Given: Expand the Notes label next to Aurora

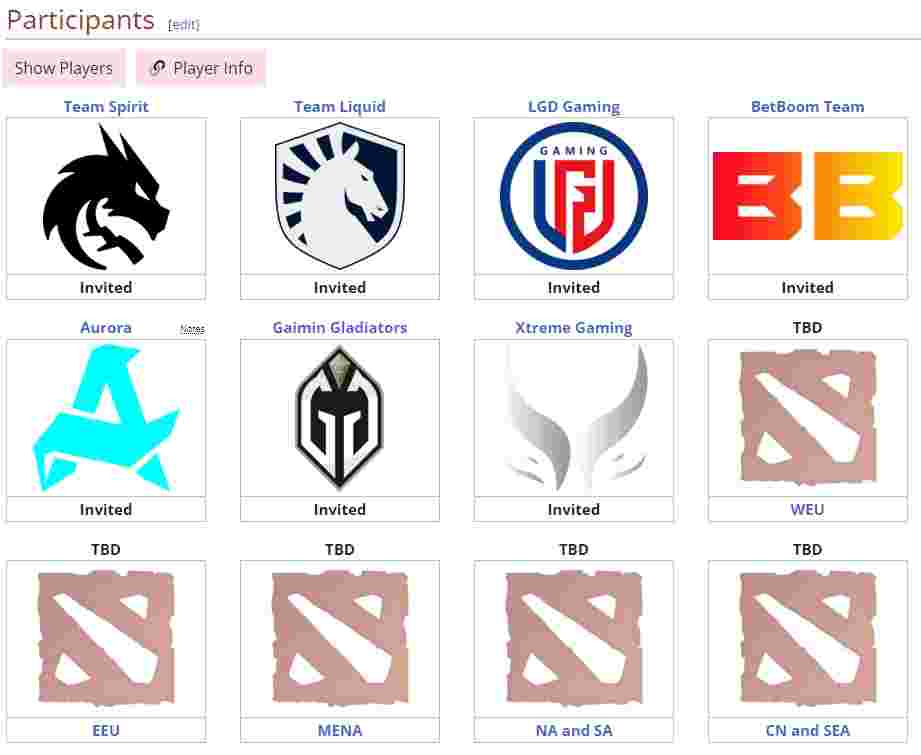Looking at the screenshot, I should 193,329.
